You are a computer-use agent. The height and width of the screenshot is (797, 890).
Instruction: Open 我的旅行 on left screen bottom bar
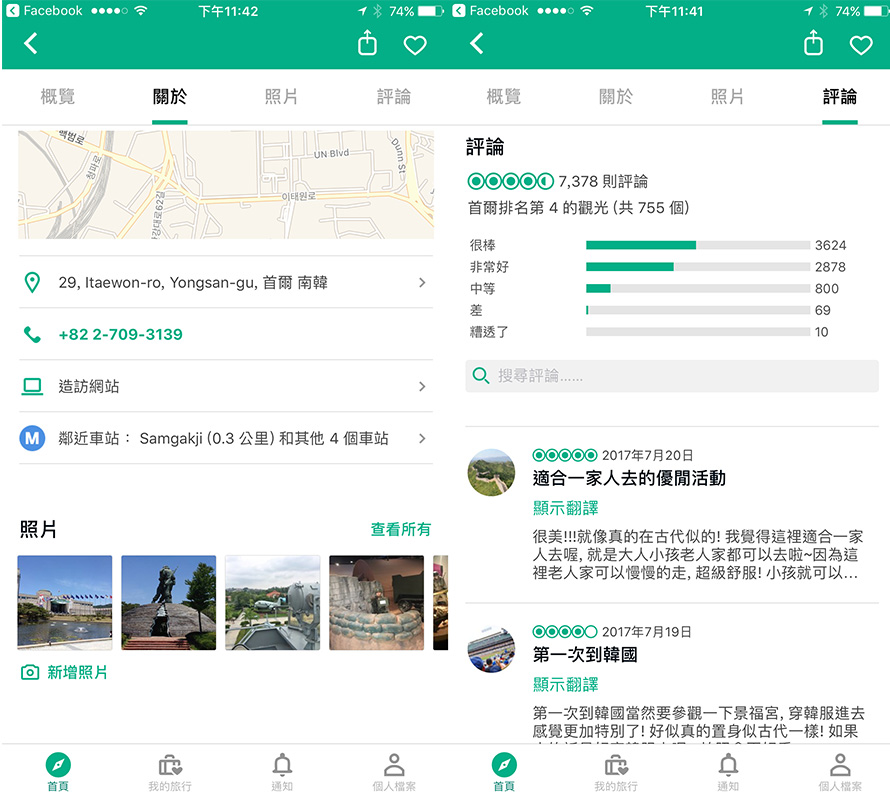tap(170, 773)
